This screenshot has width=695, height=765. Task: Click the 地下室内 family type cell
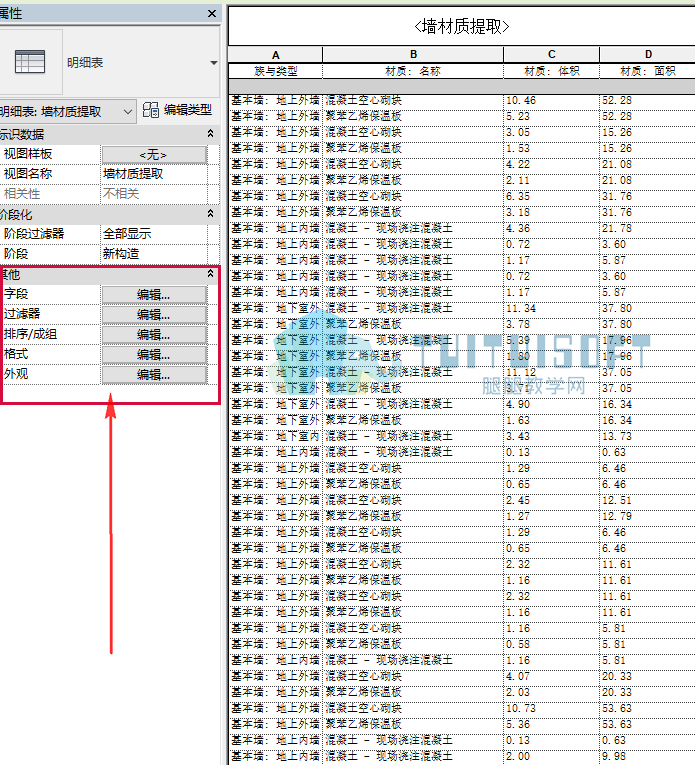click(276, 436)
